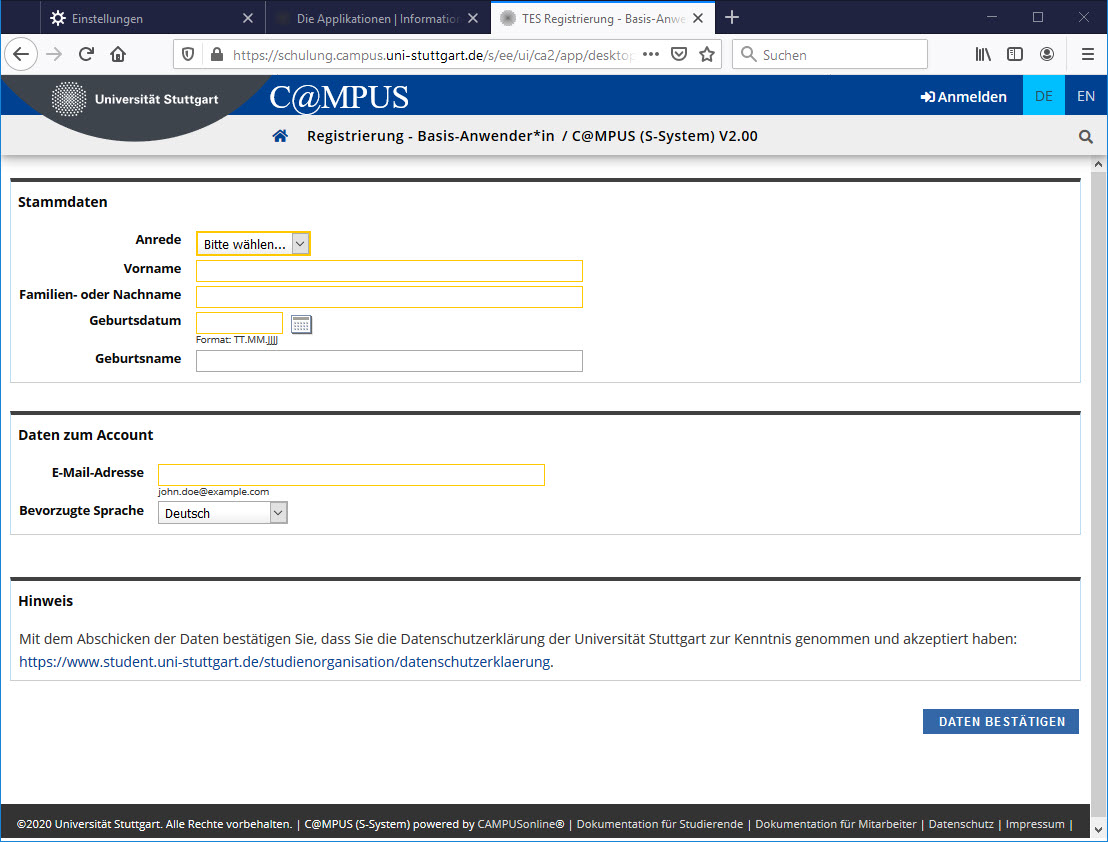1108x842 pixels.
Task: Click the Daten Bestätigen button
Action: [x=1001, y=721]
